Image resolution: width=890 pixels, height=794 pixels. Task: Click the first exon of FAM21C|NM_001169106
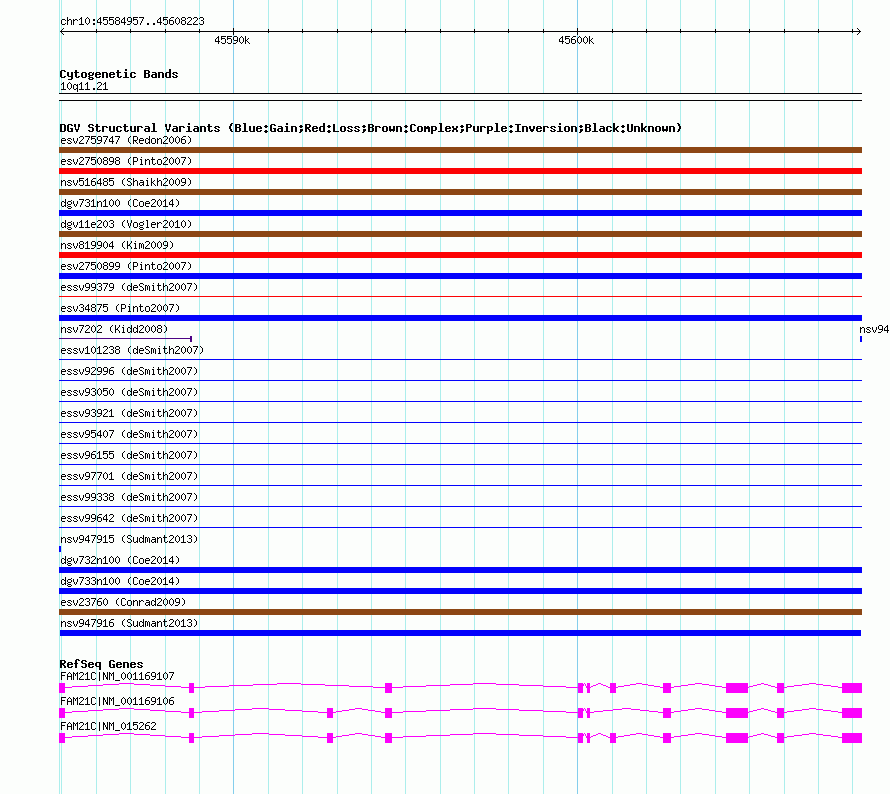(62, 713)
